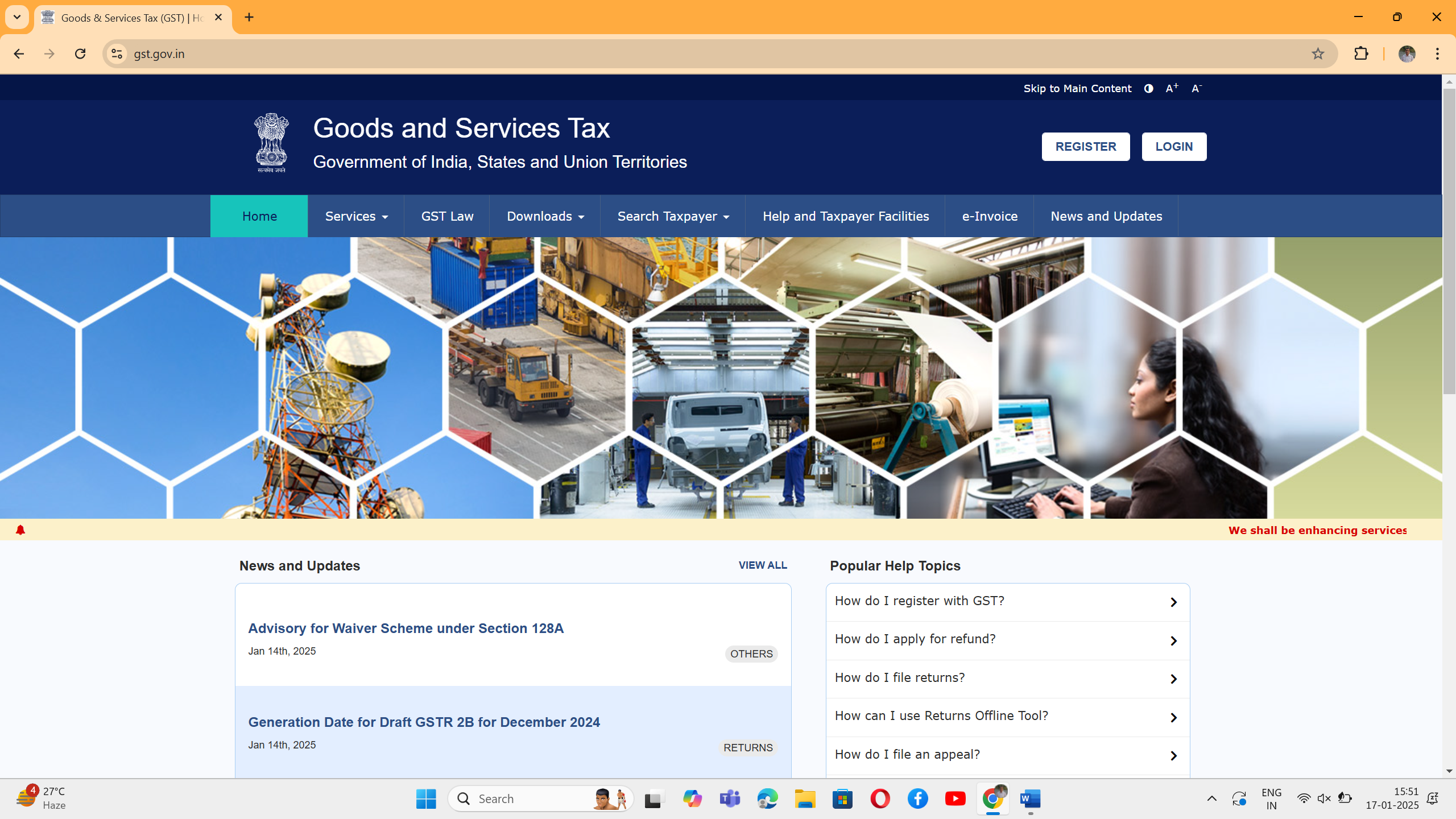
Task: Click the red notification bell icon
Action: point(20,530)
